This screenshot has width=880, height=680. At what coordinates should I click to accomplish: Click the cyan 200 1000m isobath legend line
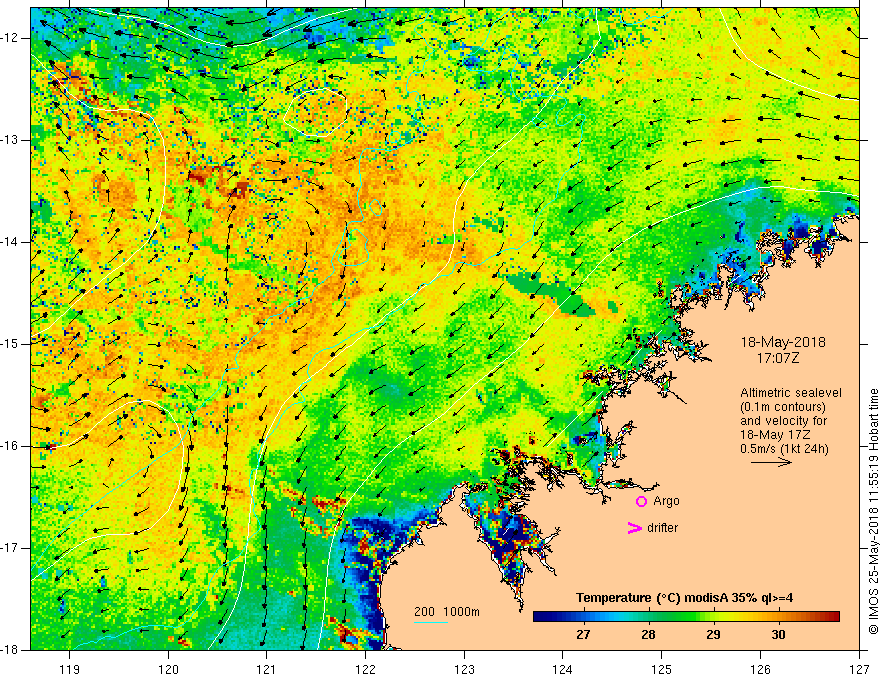point(431,622)
